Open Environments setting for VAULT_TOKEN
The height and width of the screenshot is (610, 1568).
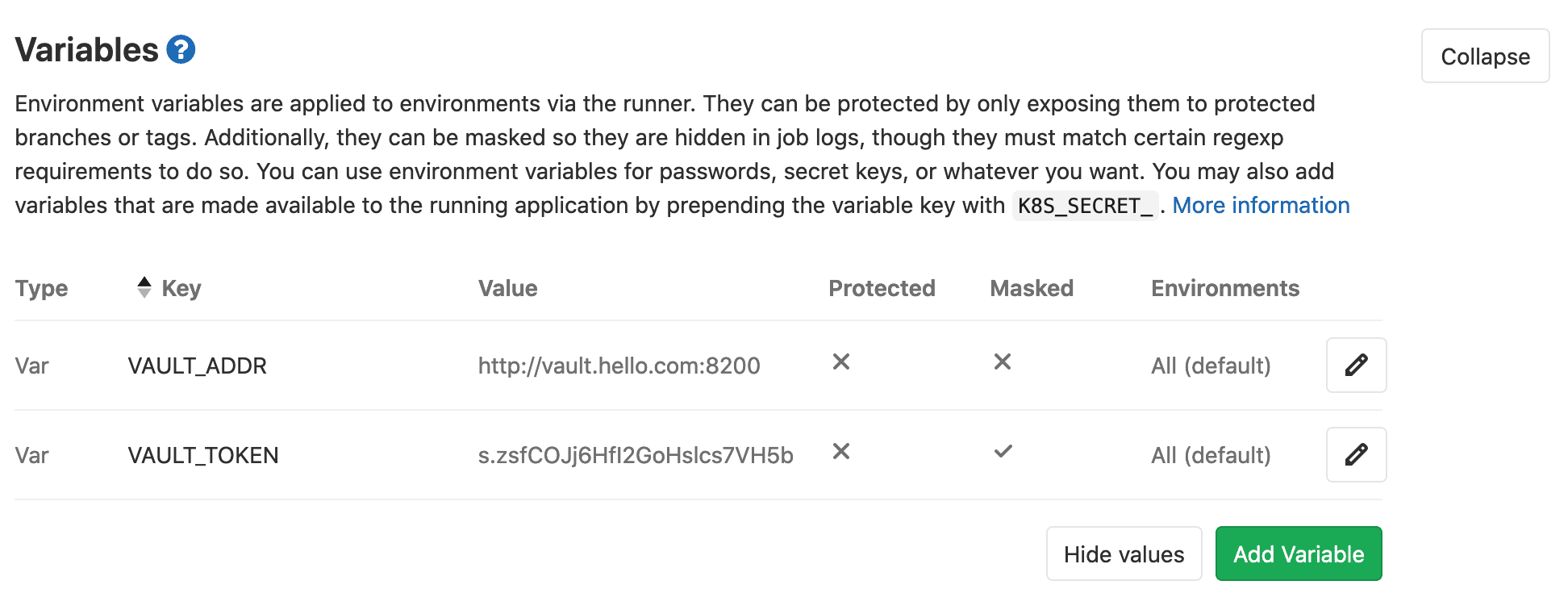click(1210, 454)
